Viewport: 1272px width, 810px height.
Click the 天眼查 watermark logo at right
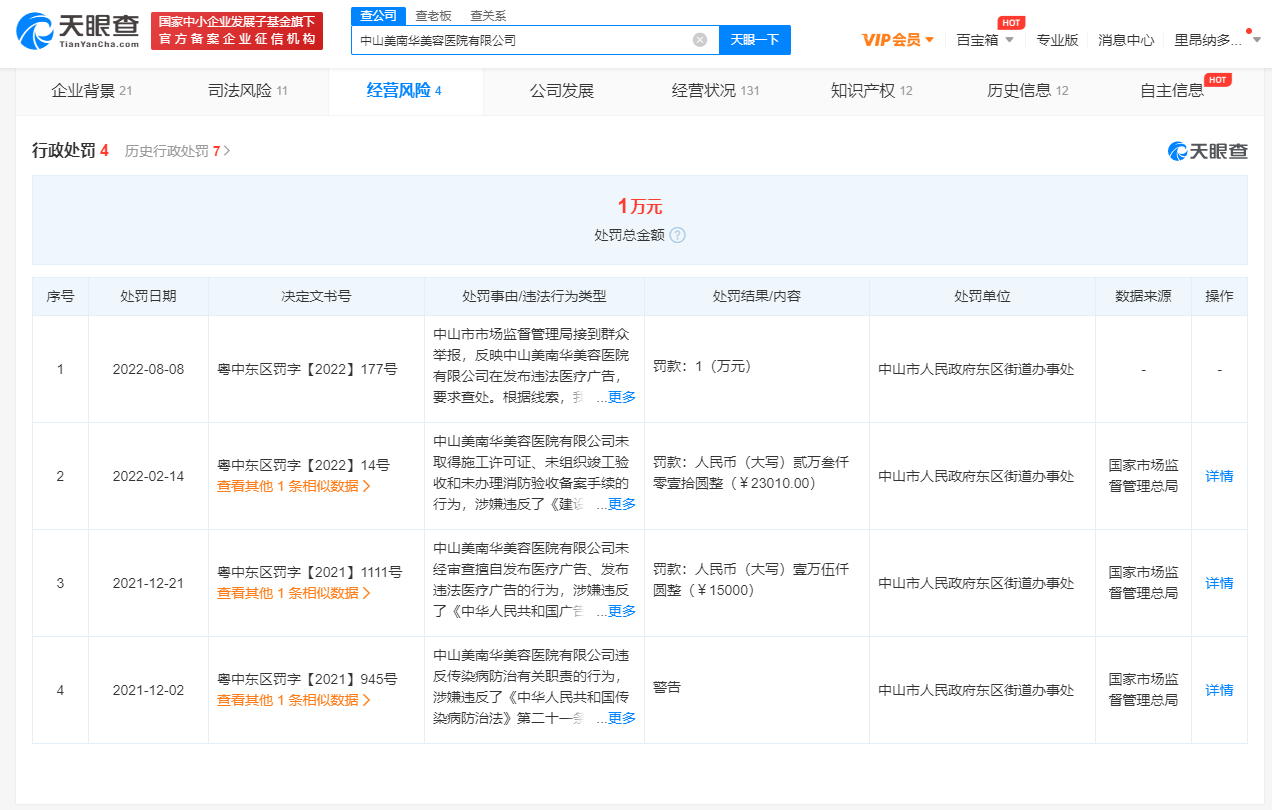[x=1207, y=151]
